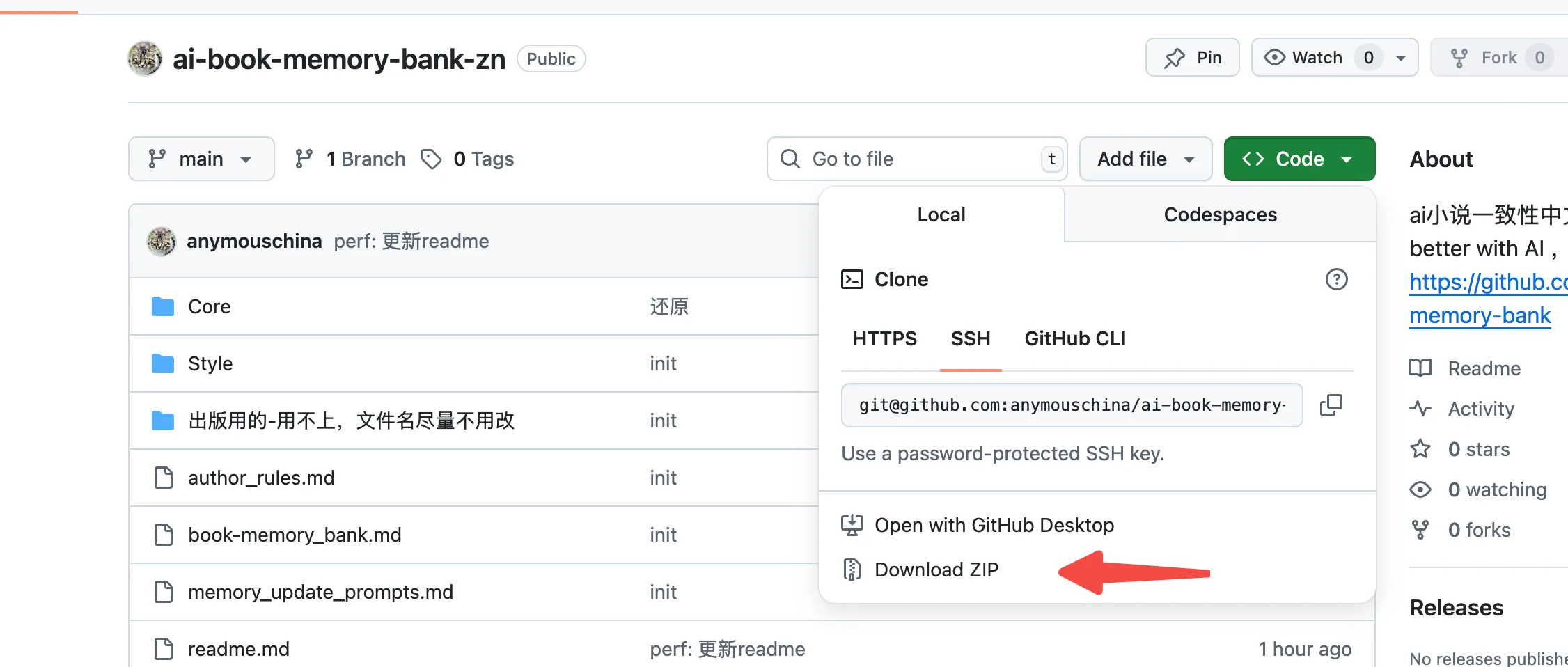This screenshot has width=1568, height=667.
Task: Open the anymouschina commit author link
Action: pos(254,241)
